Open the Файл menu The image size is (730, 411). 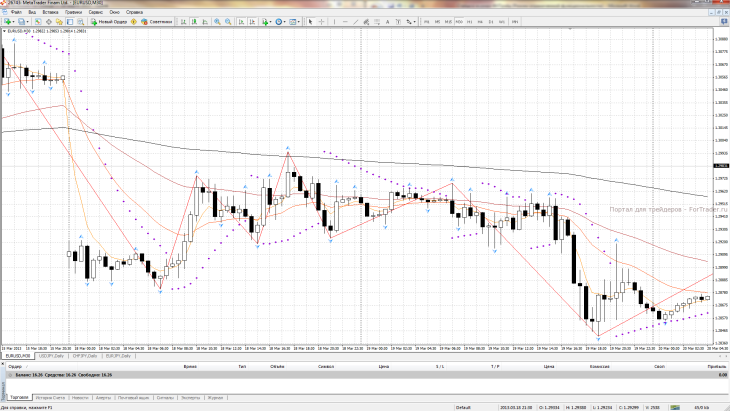click(16, 12)
